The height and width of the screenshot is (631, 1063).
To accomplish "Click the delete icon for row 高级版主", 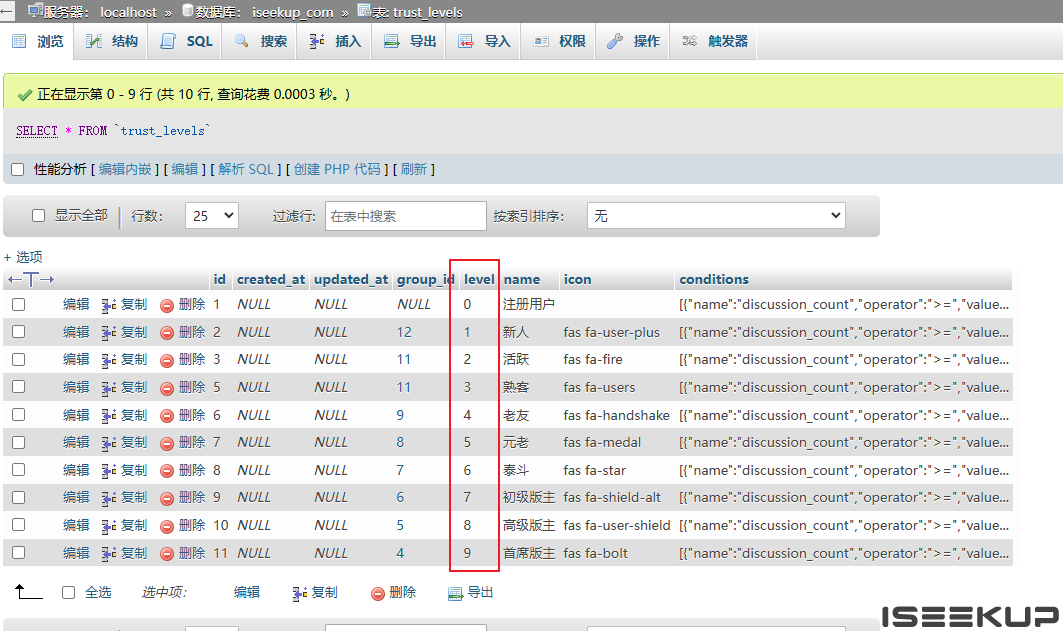I will 167,527.
